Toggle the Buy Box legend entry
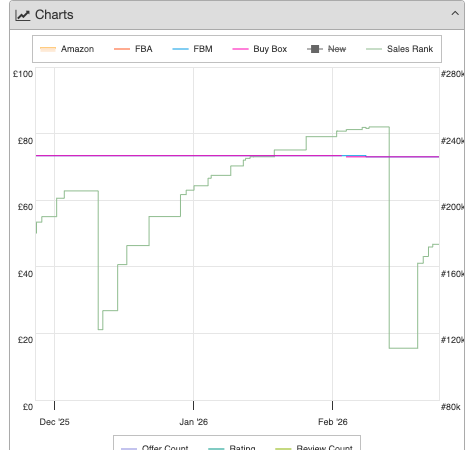474x450 pixels. pyautogui.click(x=260, y=49)
